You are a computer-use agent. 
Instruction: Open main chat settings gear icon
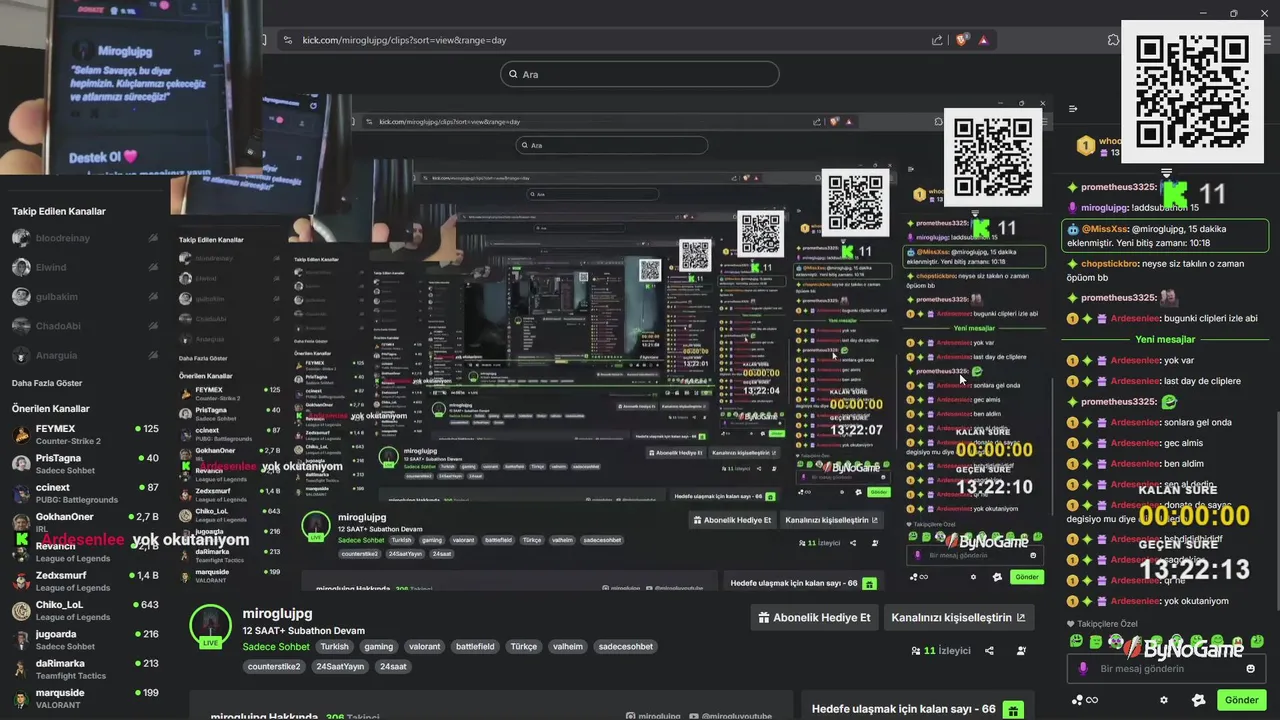tap(1163, 700)
